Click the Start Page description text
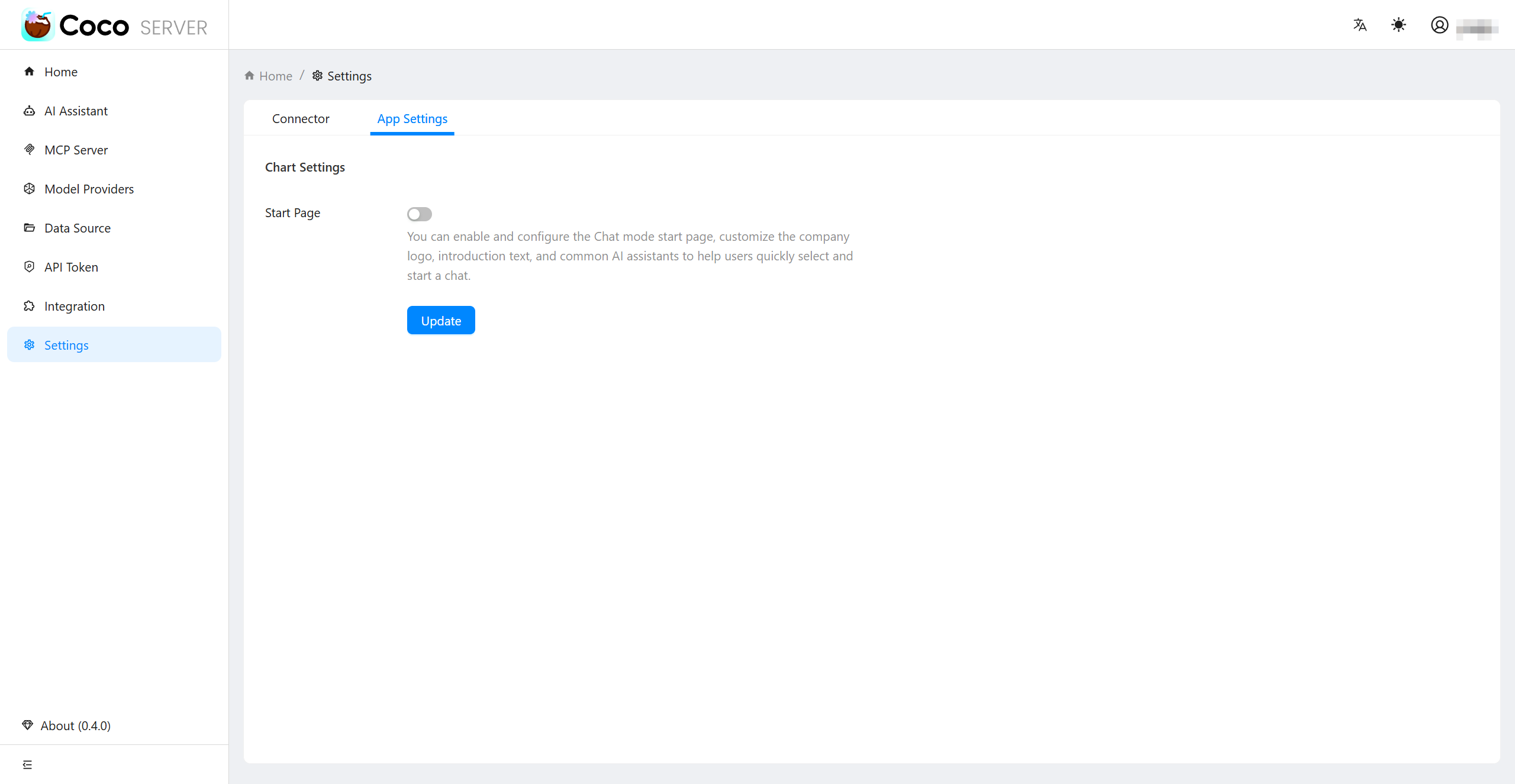 (630, 256)
